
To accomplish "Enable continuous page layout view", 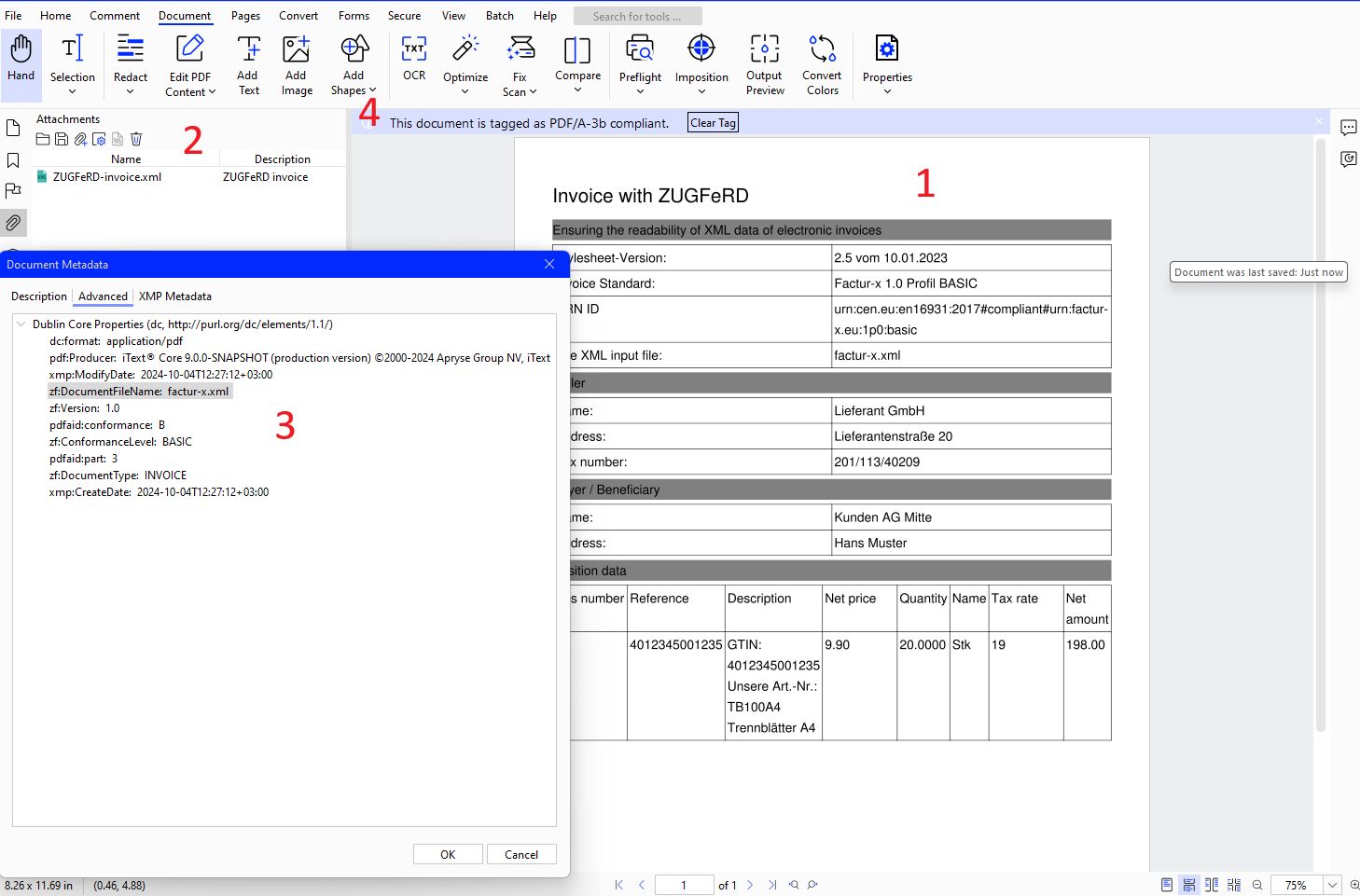I will [x=1189, y=885].
